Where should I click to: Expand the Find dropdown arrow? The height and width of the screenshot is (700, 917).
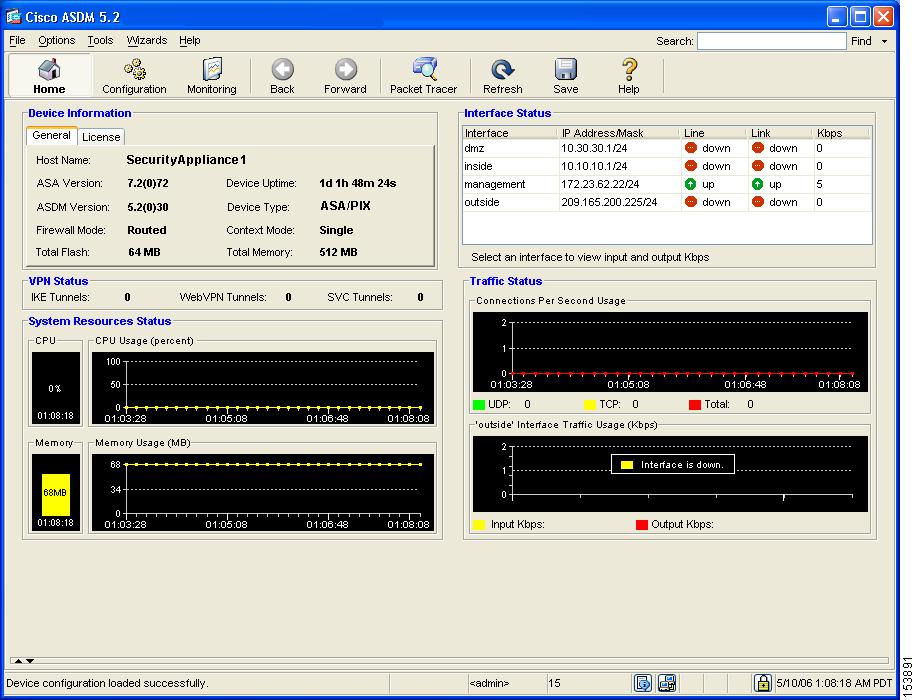pyautogui.click(x=884, y=42)
